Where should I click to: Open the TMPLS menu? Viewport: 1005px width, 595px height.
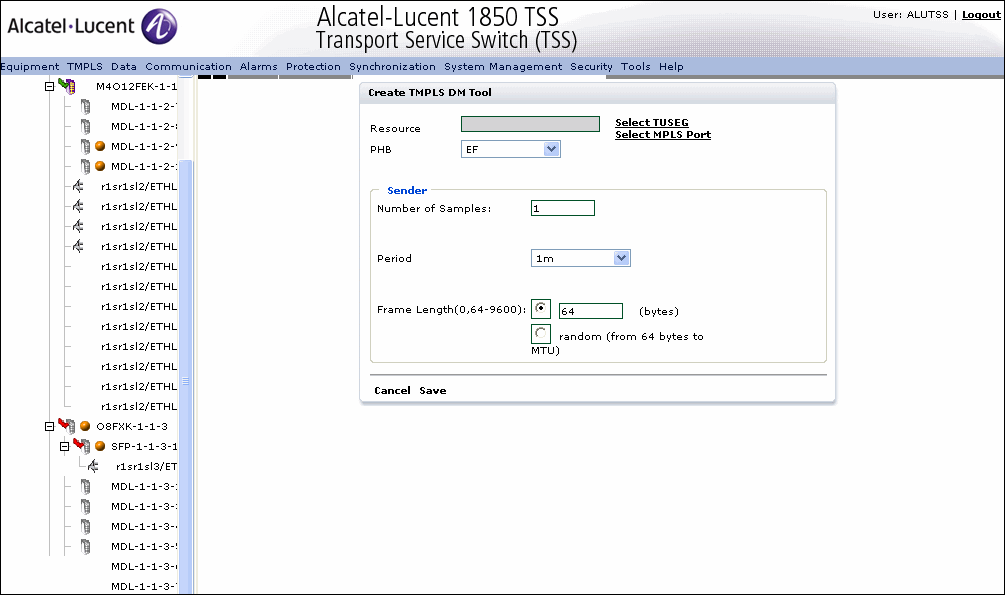tap(85, 66)
